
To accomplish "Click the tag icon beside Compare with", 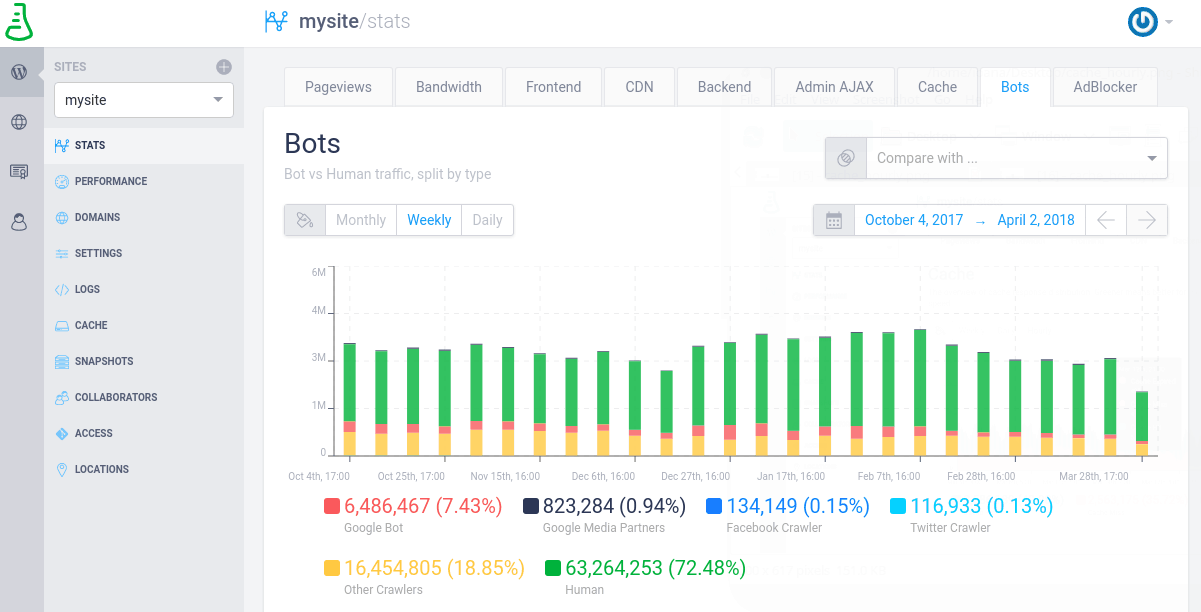I will 845,157.
